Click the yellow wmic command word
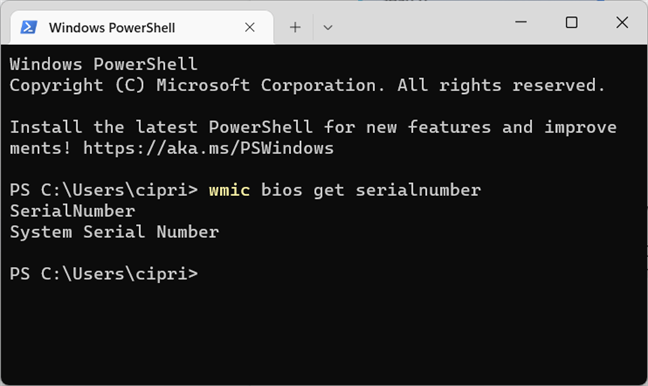Image resolution: width=648 pixels, height=386 pixels. pyautogui.click(x=229, y=190)
